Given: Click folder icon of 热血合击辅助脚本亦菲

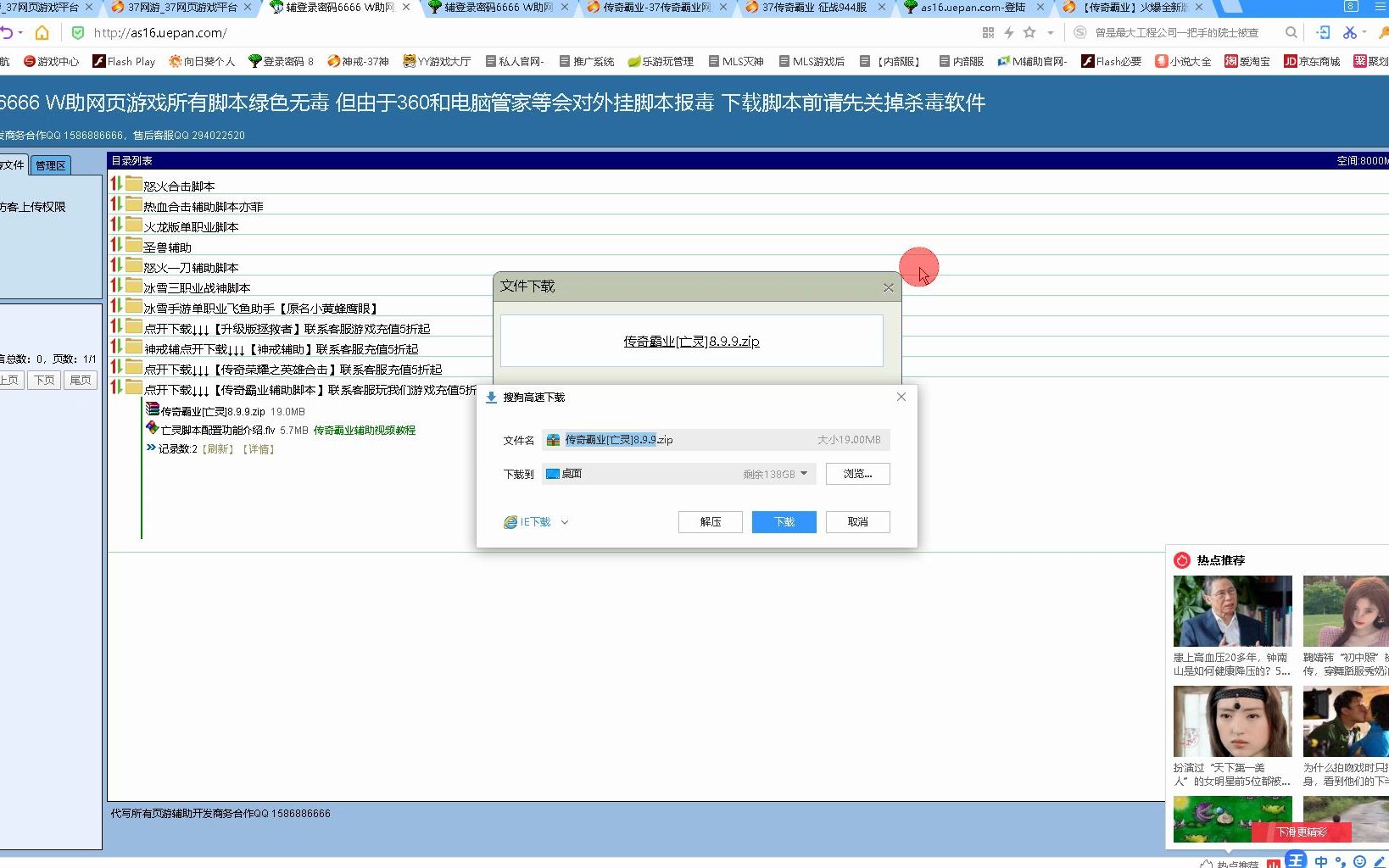Looking at the screenshot, I should point(134,203).
